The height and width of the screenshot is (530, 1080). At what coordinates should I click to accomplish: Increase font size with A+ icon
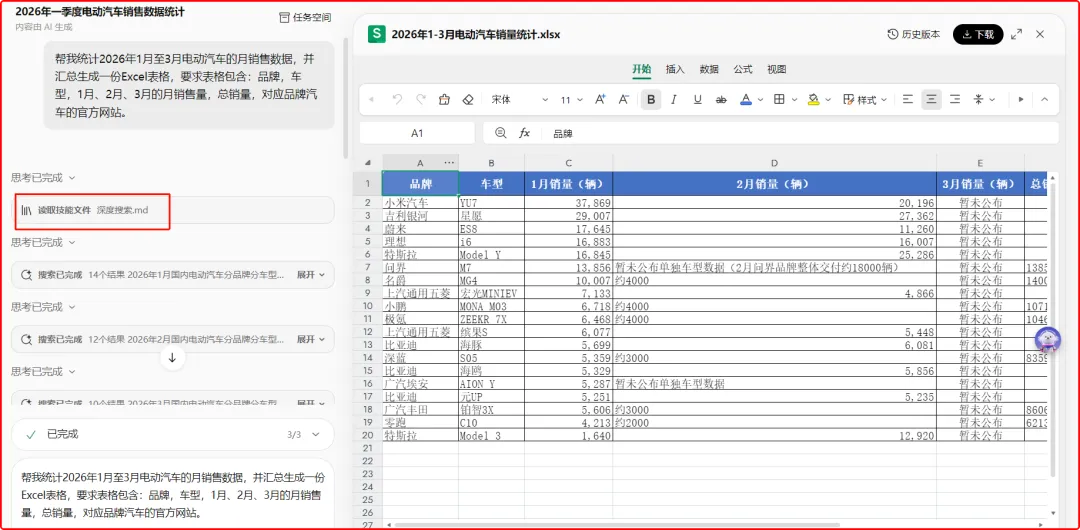coord(600,100)
